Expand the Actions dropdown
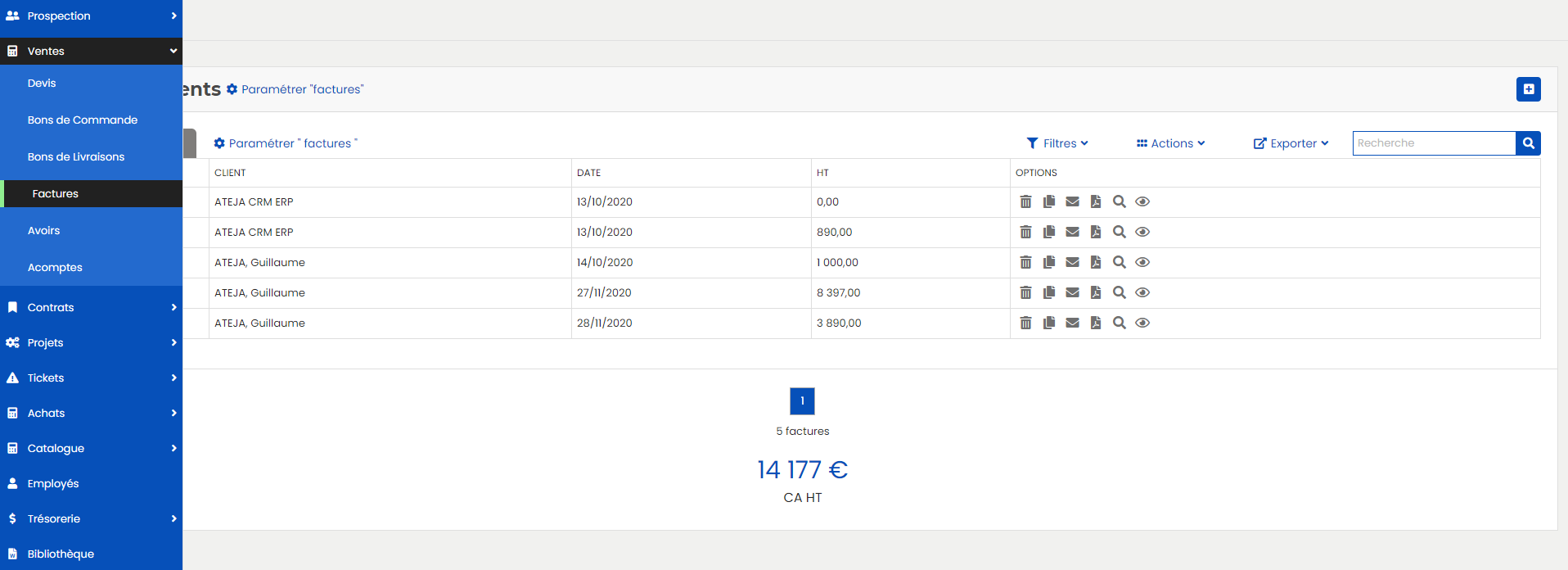Screen dimensions: 1568x570 tap(1170, 143)
